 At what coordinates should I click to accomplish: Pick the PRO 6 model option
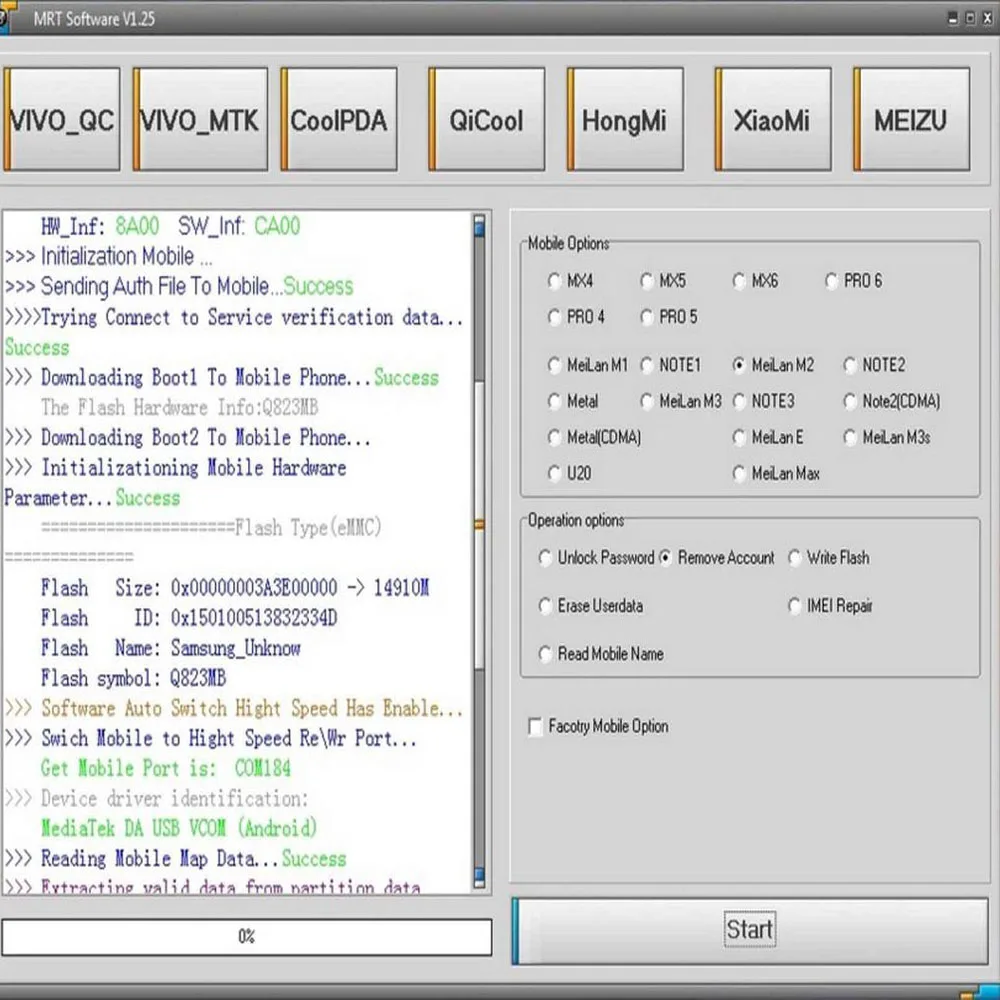tap(853, 281)
